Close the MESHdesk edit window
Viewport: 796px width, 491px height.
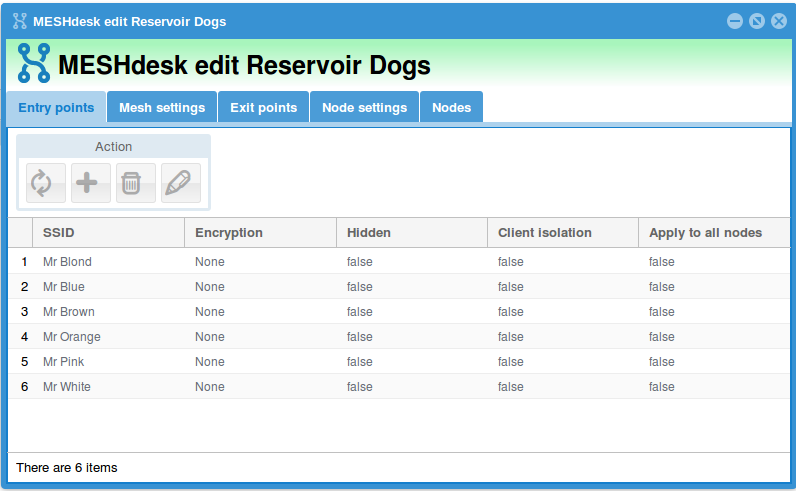(779, 21)
